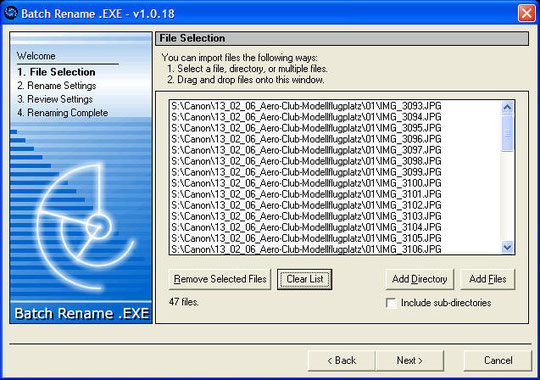Select Welcome step in sidebar
540x380 pixels.
pos(36,56)
